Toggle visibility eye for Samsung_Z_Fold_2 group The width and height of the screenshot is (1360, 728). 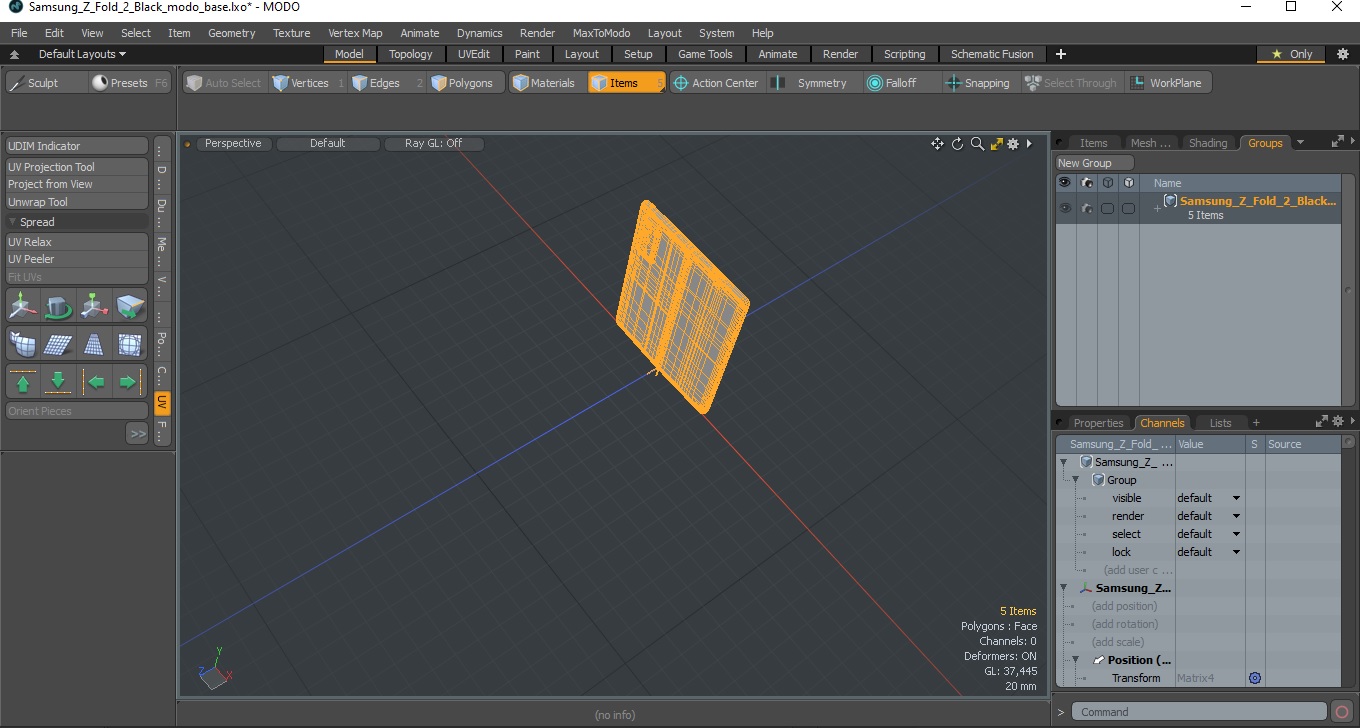pos(1065,208)
